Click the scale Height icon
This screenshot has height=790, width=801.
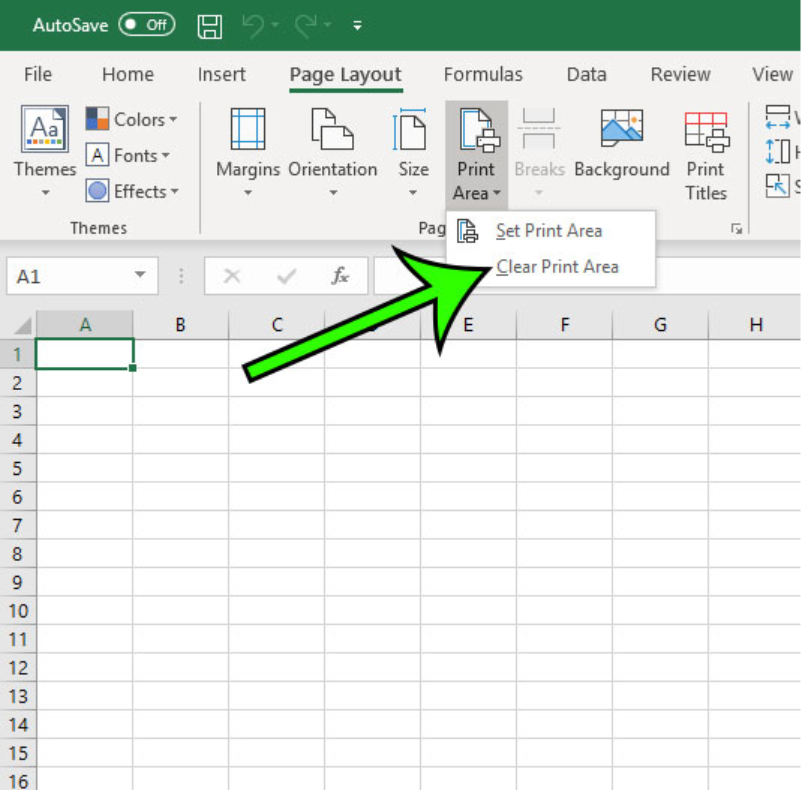pos(778,151)
